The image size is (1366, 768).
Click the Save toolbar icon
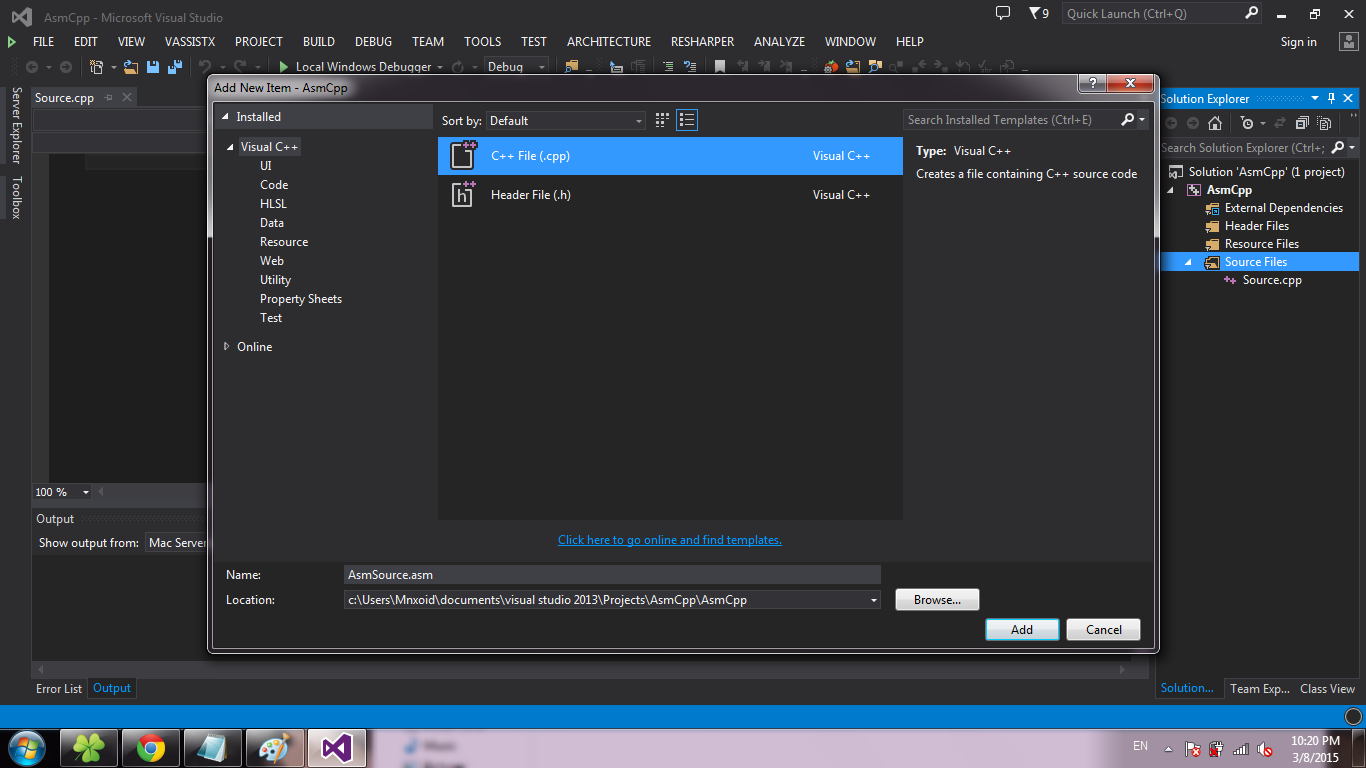click(x=154, y=67)
